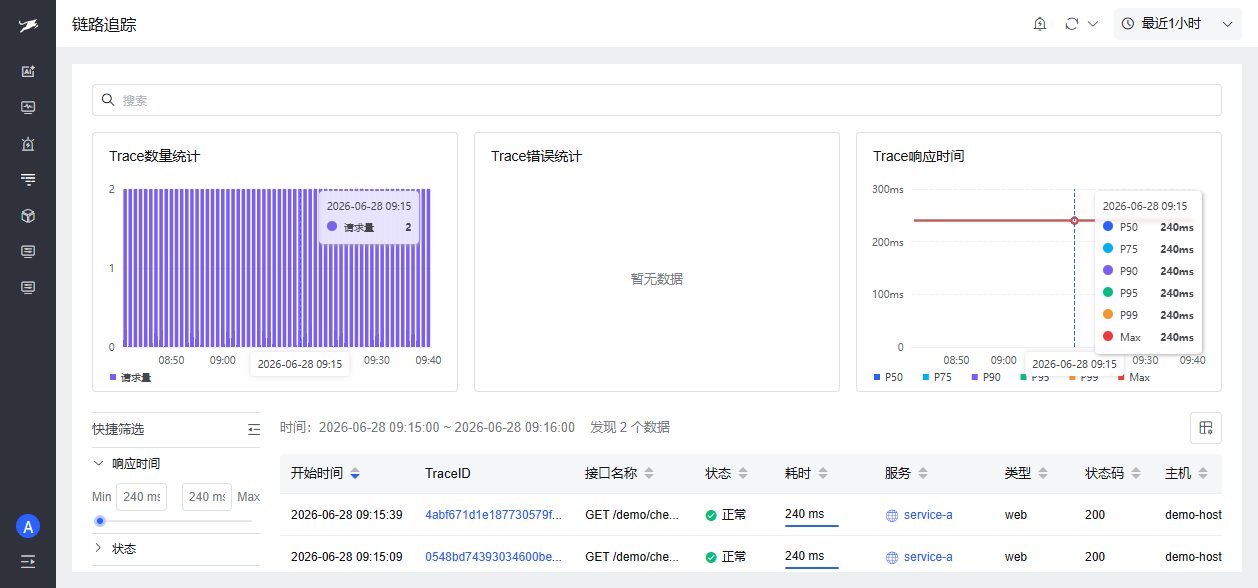Click the Min response time input
Image resolution: width=1258 pixels, height=588 pixels.
[x=142, y=497]
